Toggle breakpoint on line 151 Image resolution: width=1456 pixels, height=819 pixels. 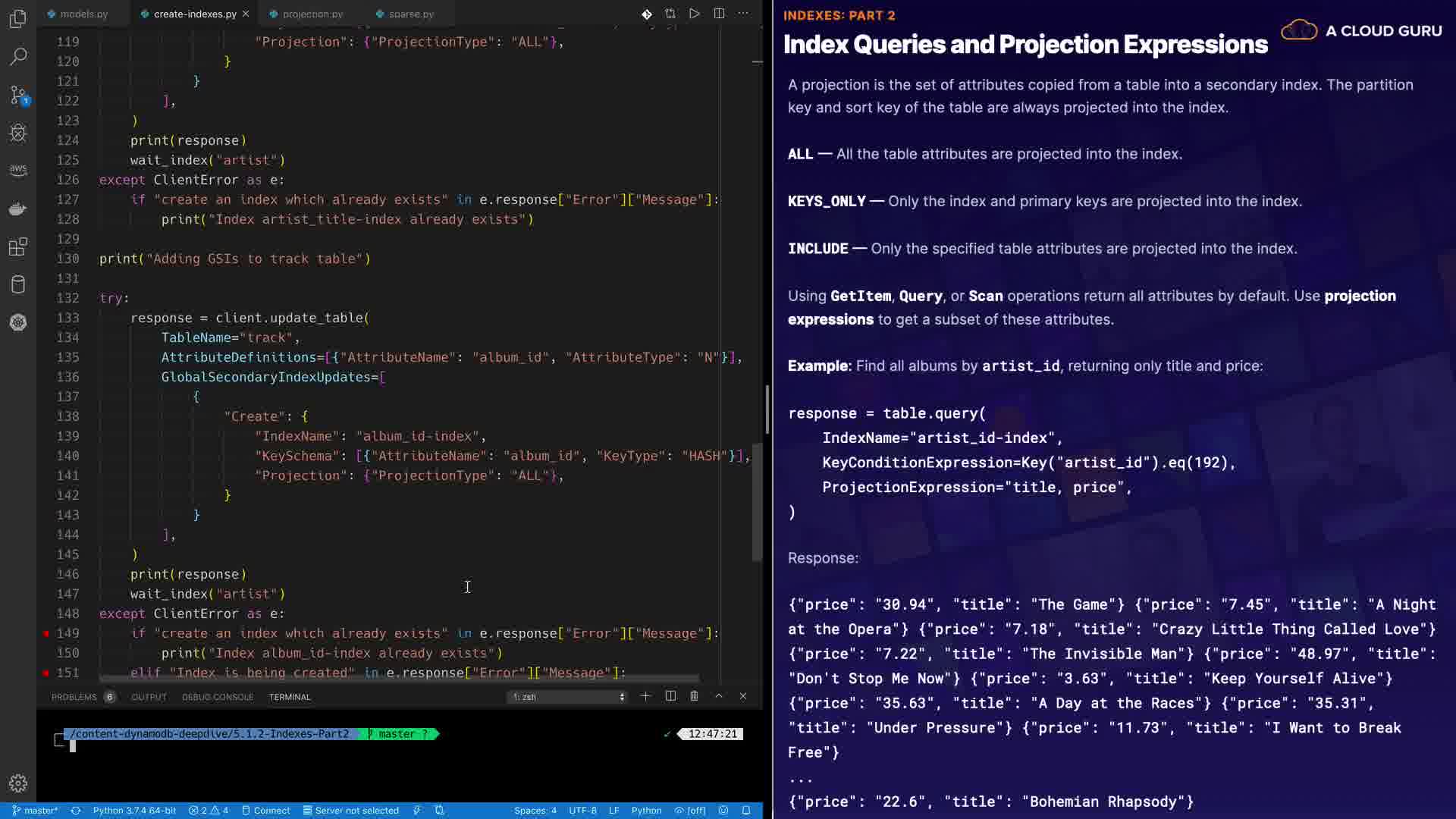46,673
